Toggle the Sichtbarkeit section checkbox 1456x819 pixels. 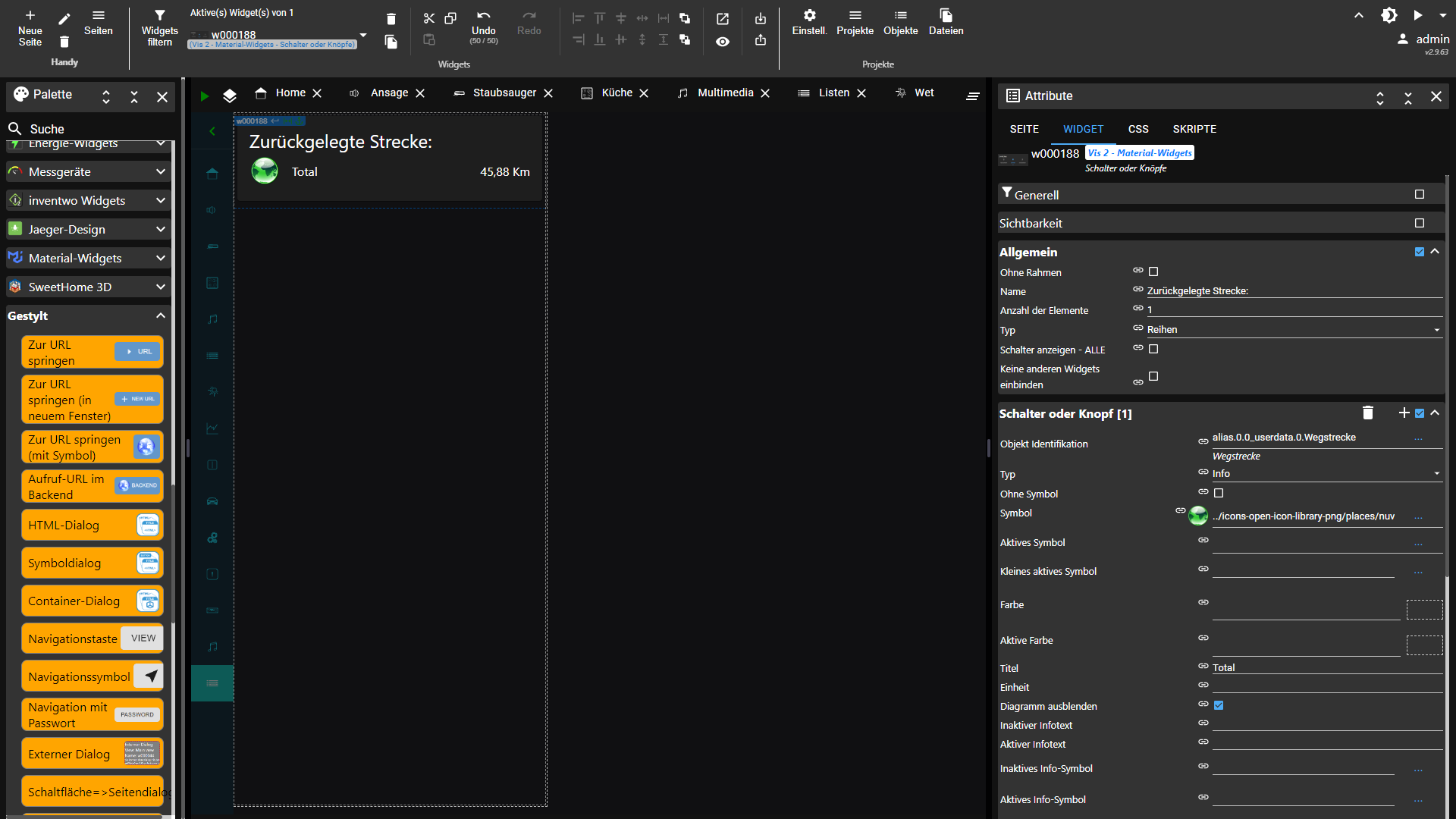click(x=1420, y=223)
